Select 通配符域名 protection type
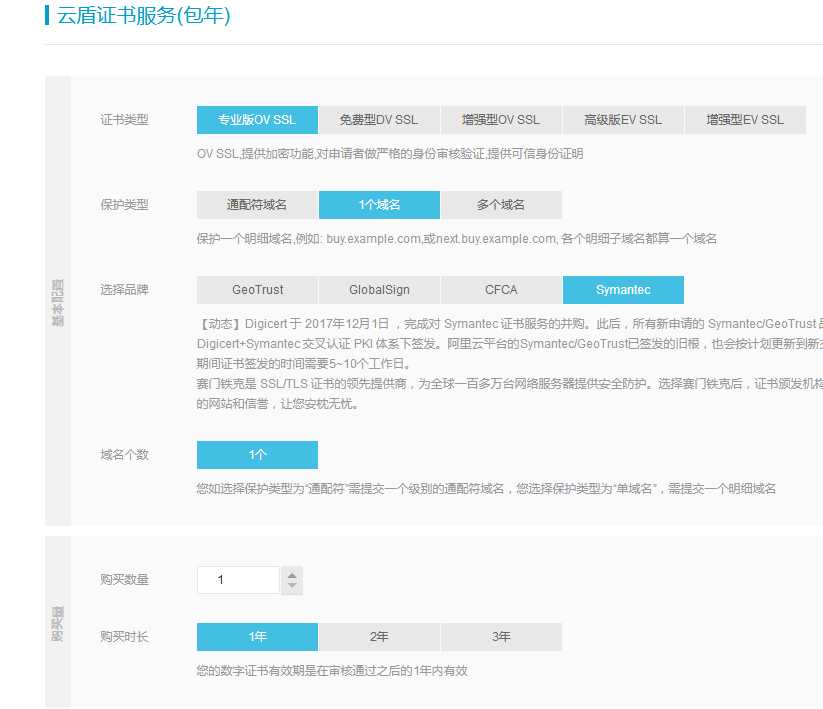This screenshot has width=823, height=709. (257, 205)
